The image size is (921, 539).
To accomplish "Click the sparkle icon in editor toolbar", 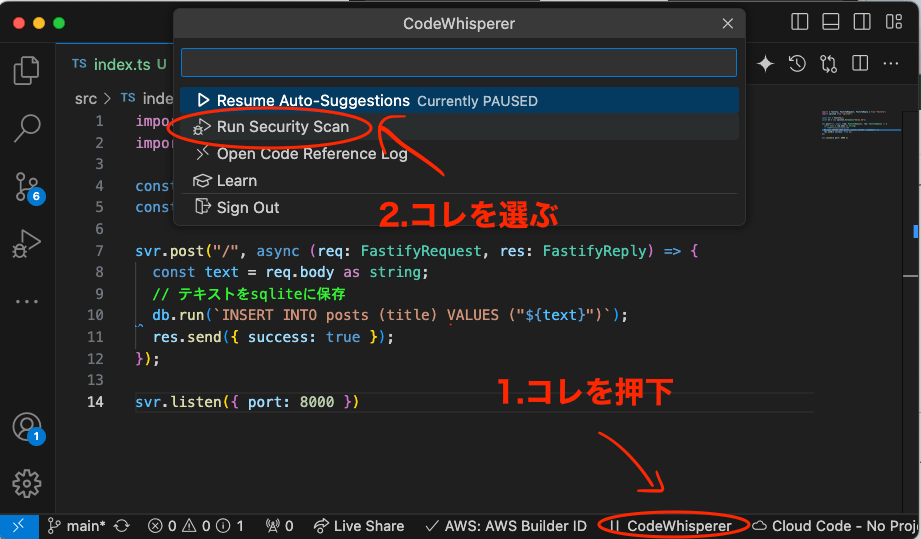I will [765, 63].
